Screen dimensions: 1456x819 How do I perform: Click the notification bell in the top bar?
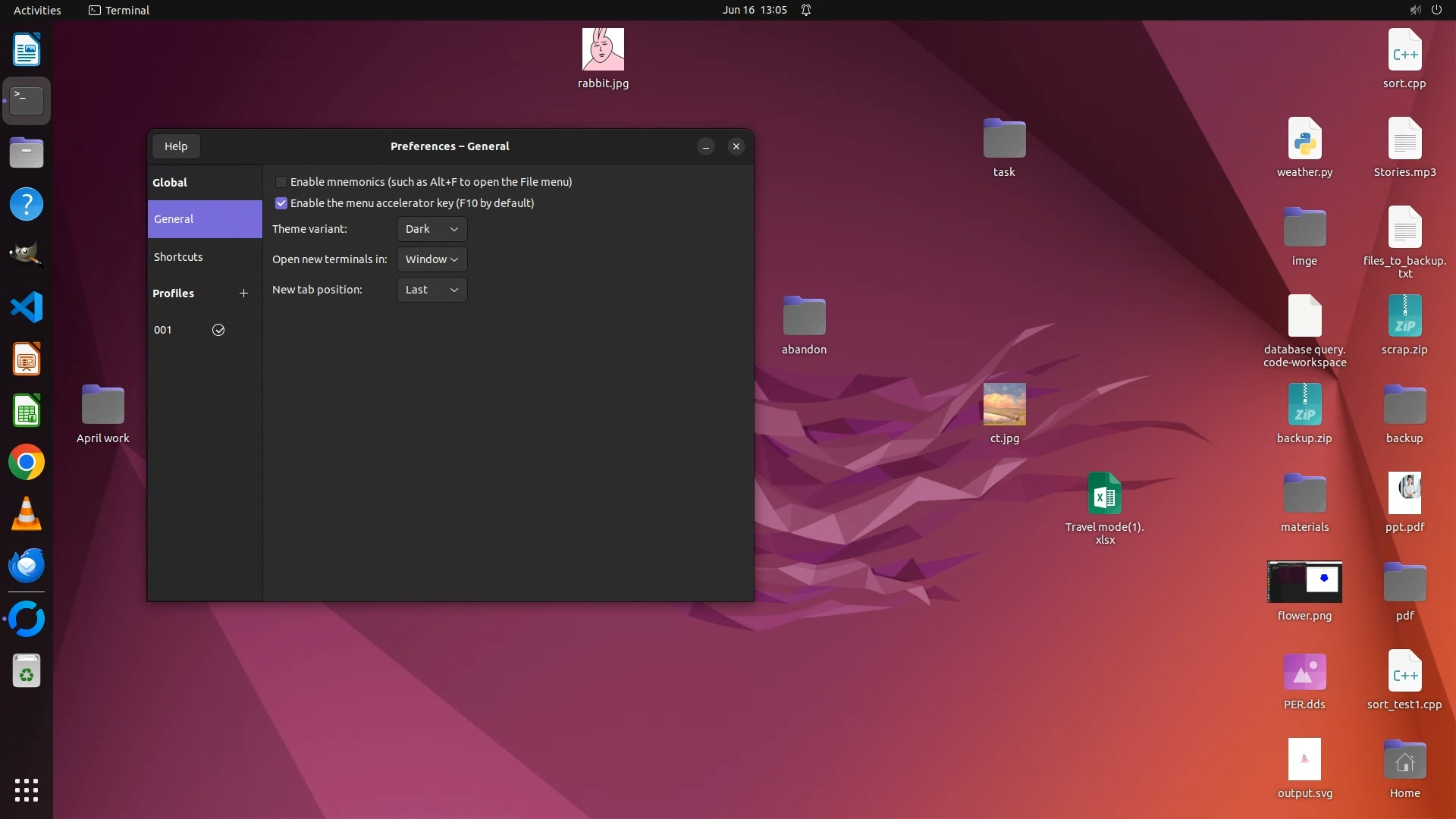[x=806, y=10]
